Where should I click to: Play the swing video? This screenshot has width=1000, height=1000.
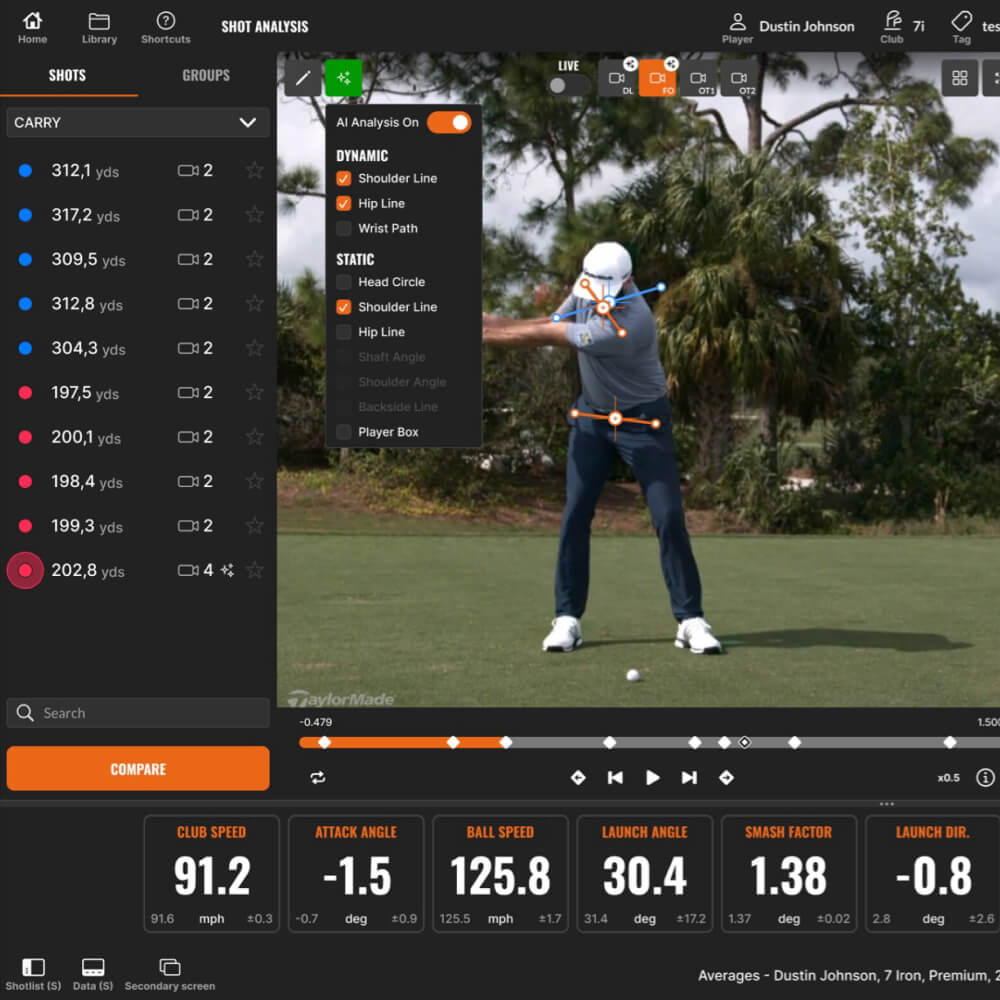pyautogui.click(x=651, y=777)
